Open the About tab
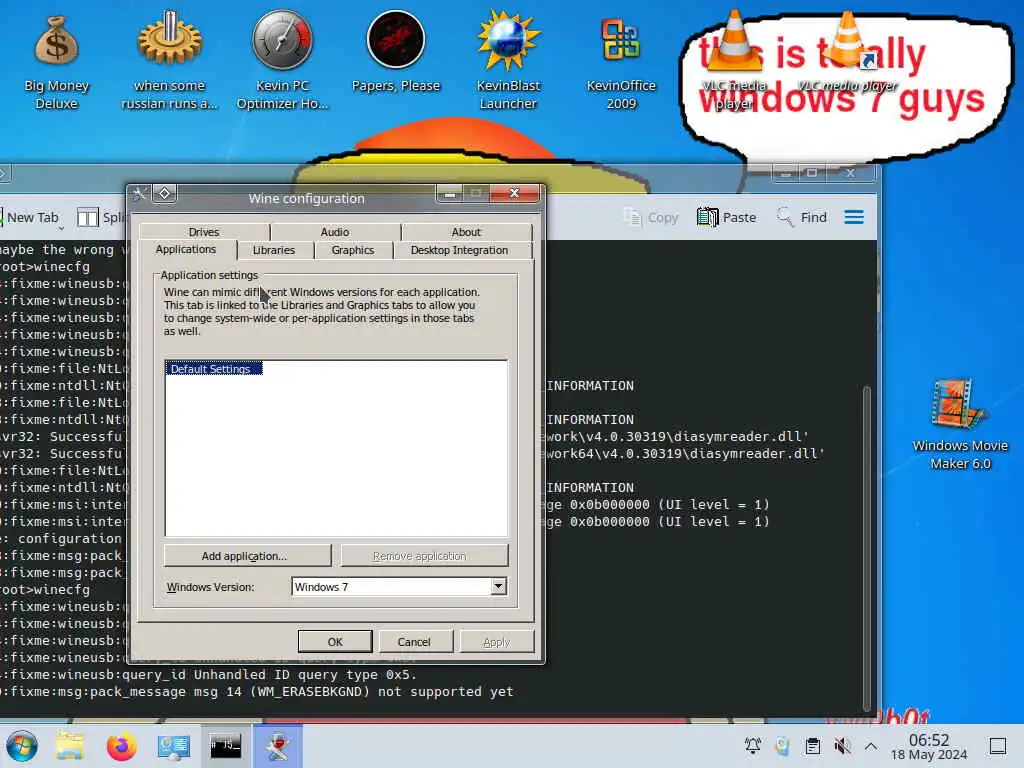1024x768 pixels. 466,232
